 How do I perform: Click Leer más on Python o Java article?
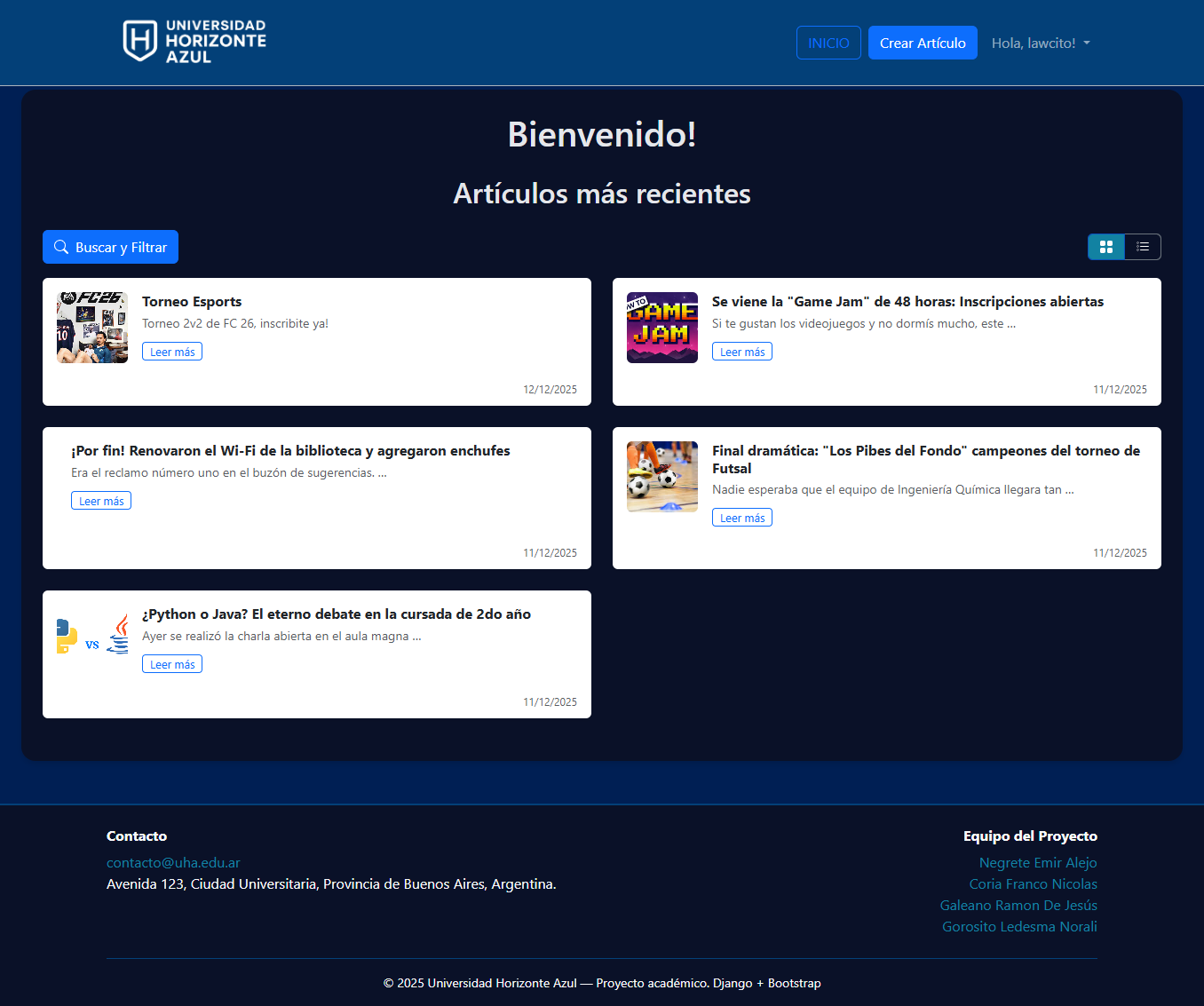172,664
